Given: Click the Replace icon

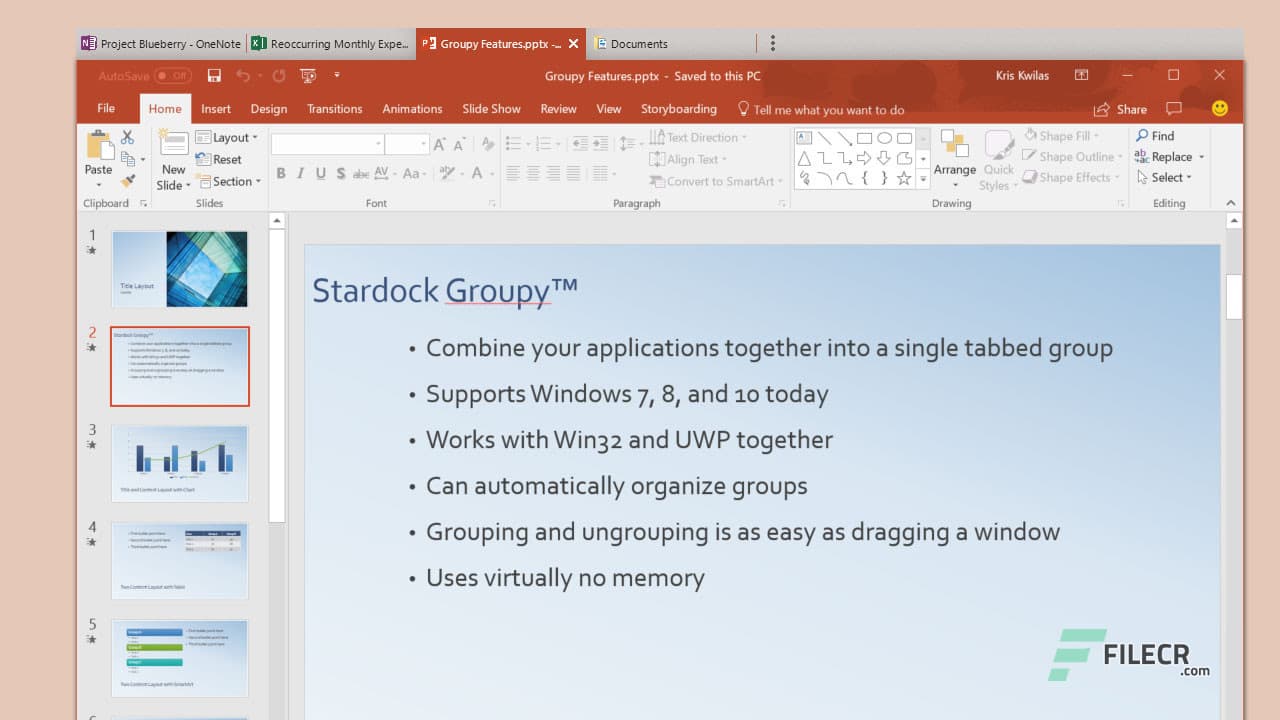Looking at the screenshot, I should point(1168,157).
